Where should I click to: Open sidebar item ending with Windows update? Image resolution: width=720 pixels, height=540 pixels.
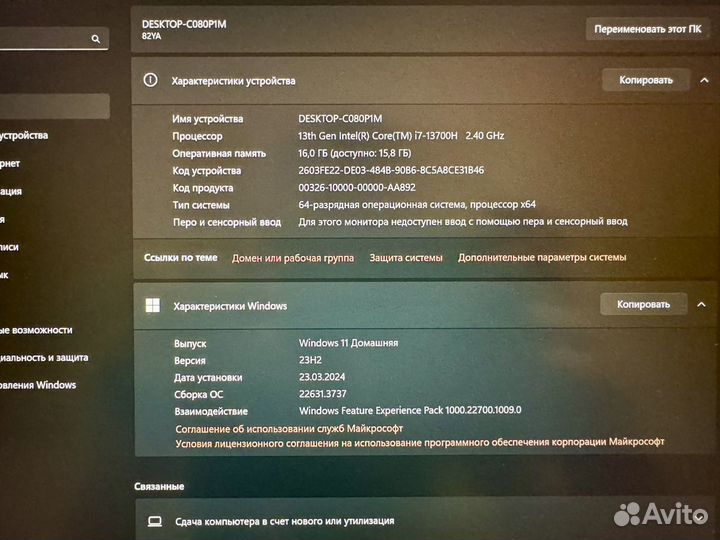pyautogui.click(x=38, y=385)
